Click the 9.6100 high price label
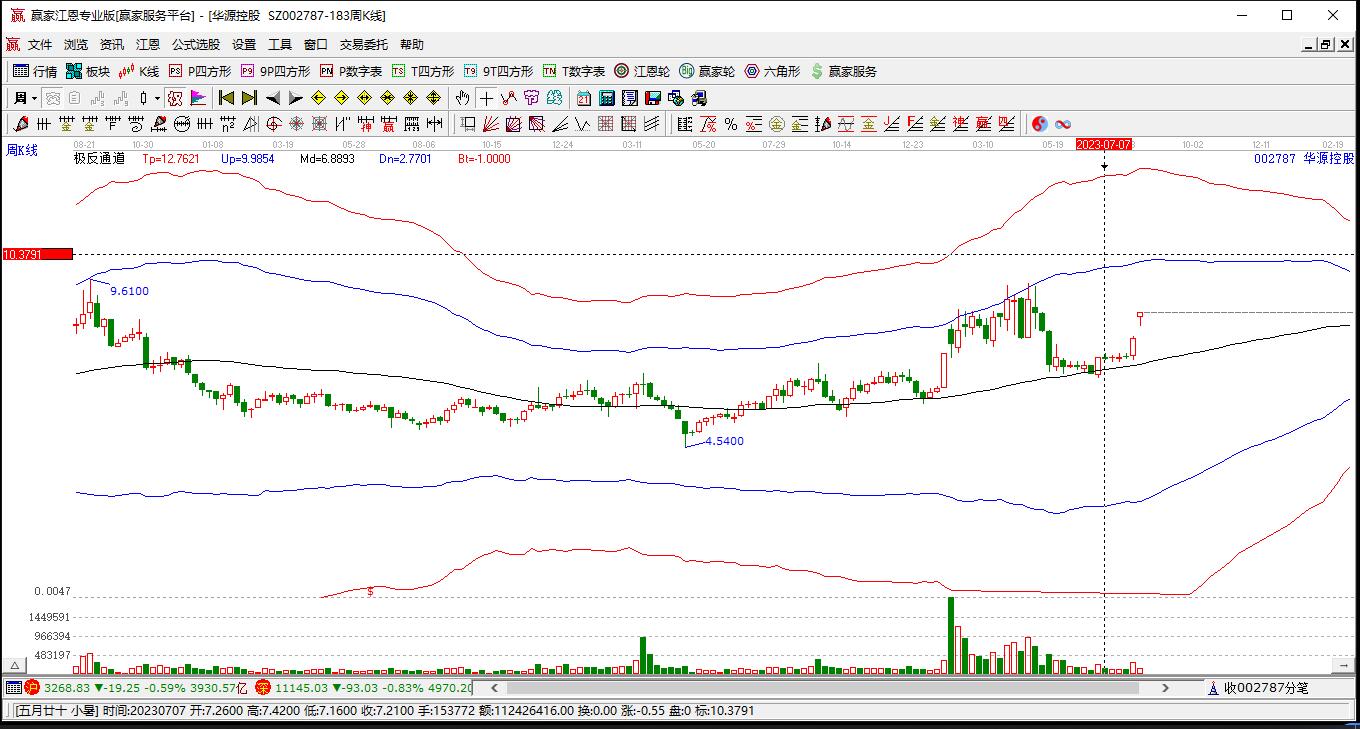Screen dimensions: 1360x729 129,291
